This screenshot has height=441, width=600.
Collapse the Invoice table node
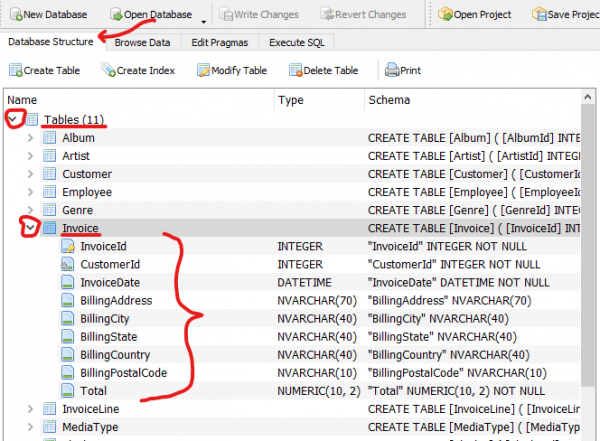pos(30,228)
